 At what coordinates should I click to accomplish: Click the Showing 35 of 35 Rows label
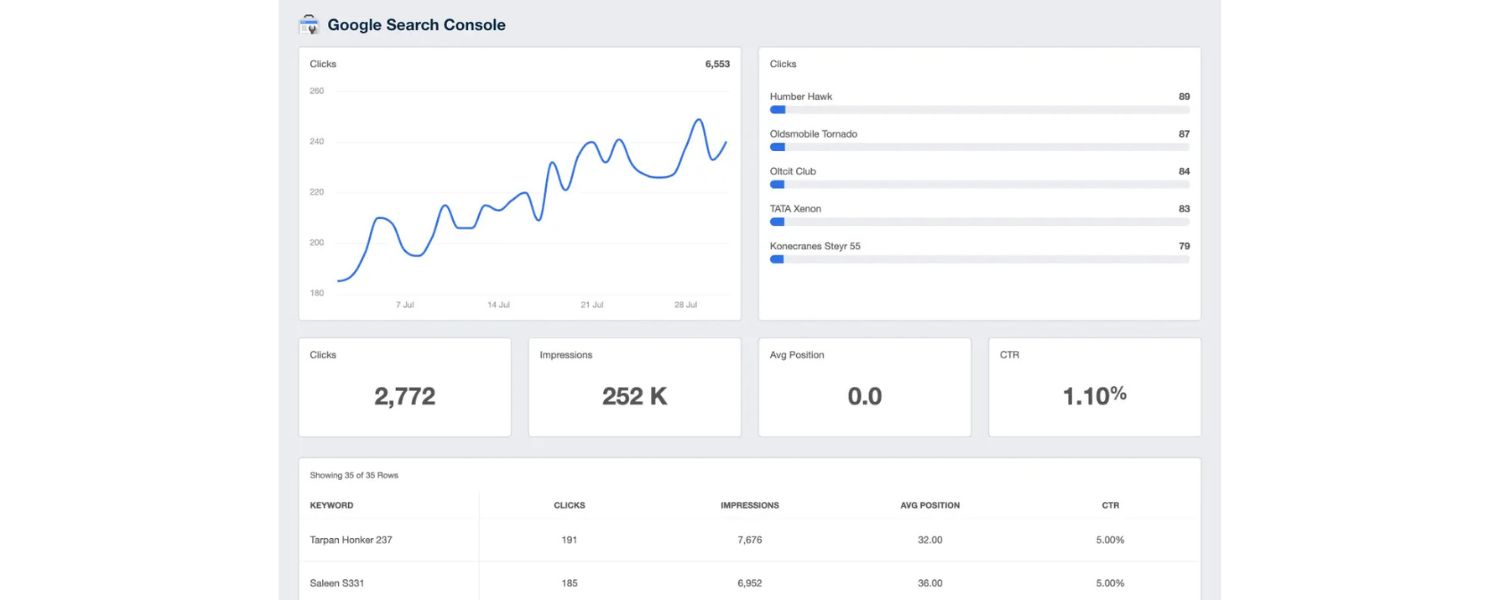(x=352, y=475)
